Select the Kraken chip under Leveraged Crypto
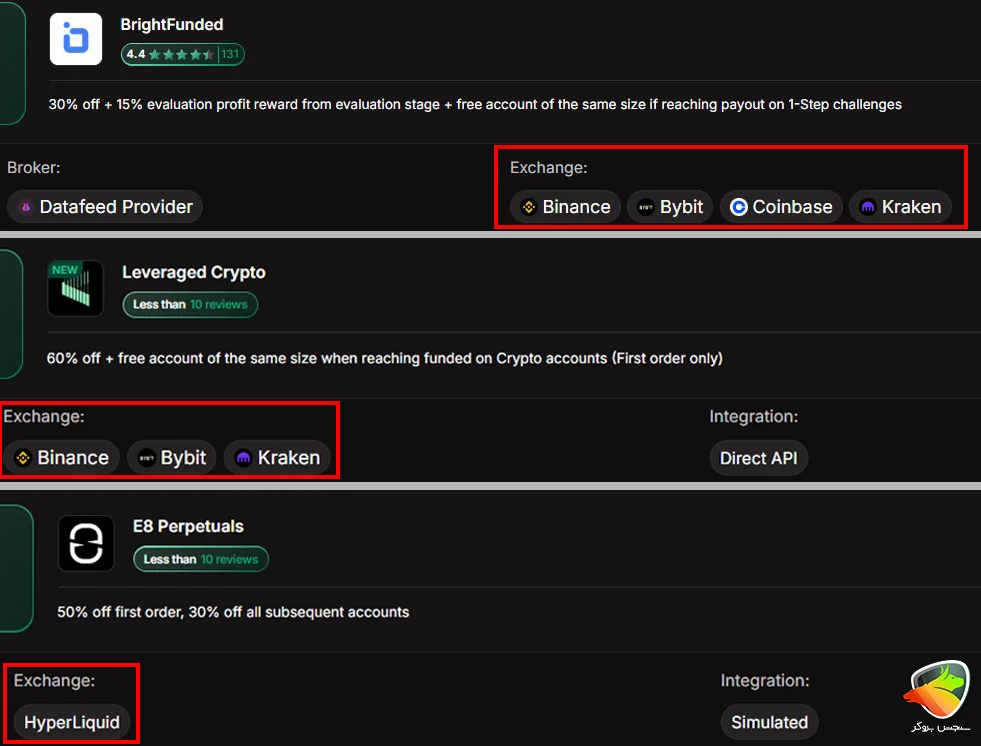 tap(277, 457)
